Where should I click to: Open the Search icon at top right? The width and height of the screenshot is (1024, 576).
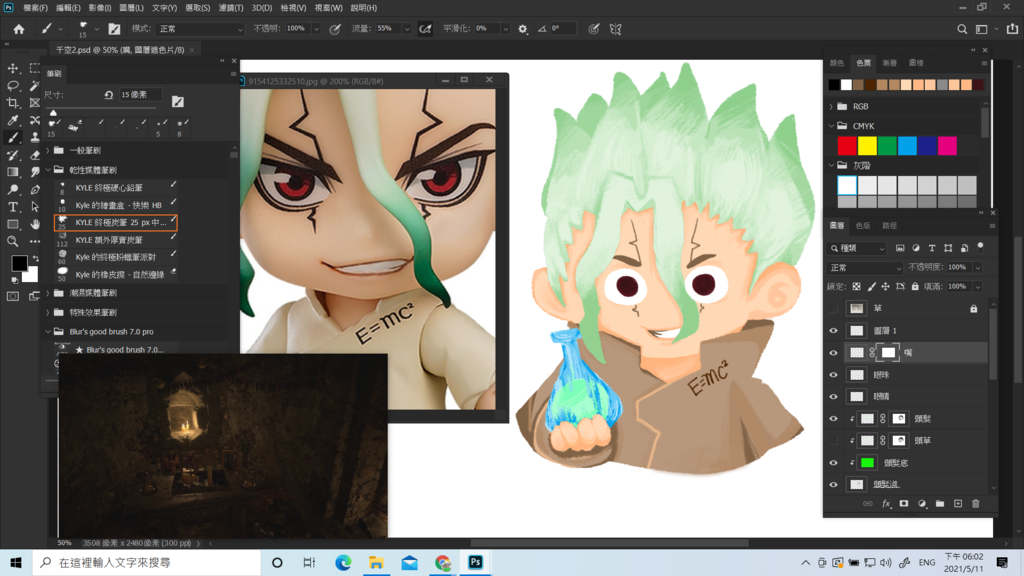pyautogui.click(x=962, y=29)
